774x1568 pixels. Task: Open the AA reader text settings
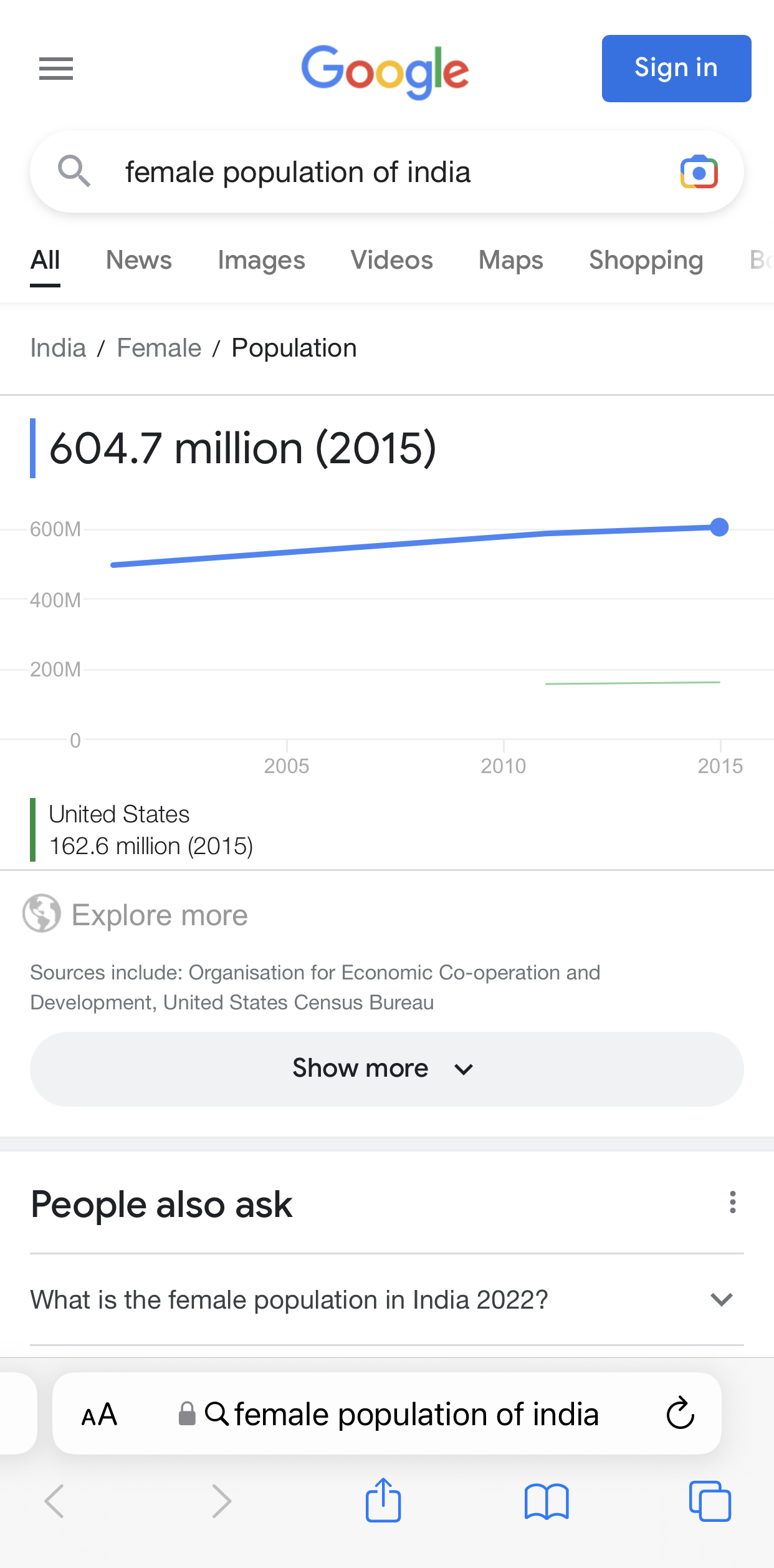pyautogui.click(x=99, y=1414)
